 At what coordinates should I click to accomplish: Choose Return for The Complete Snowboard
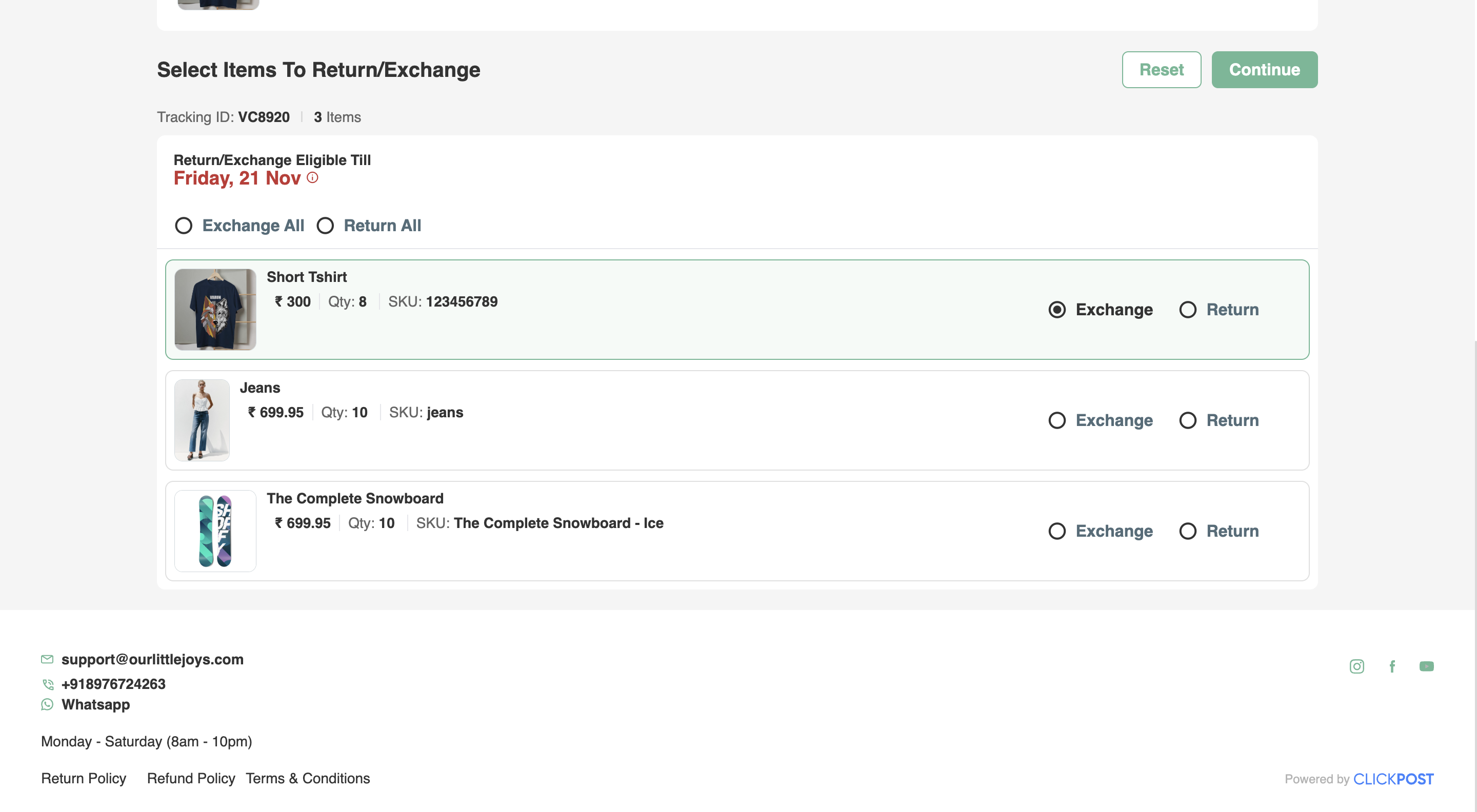click(1187, 531)
